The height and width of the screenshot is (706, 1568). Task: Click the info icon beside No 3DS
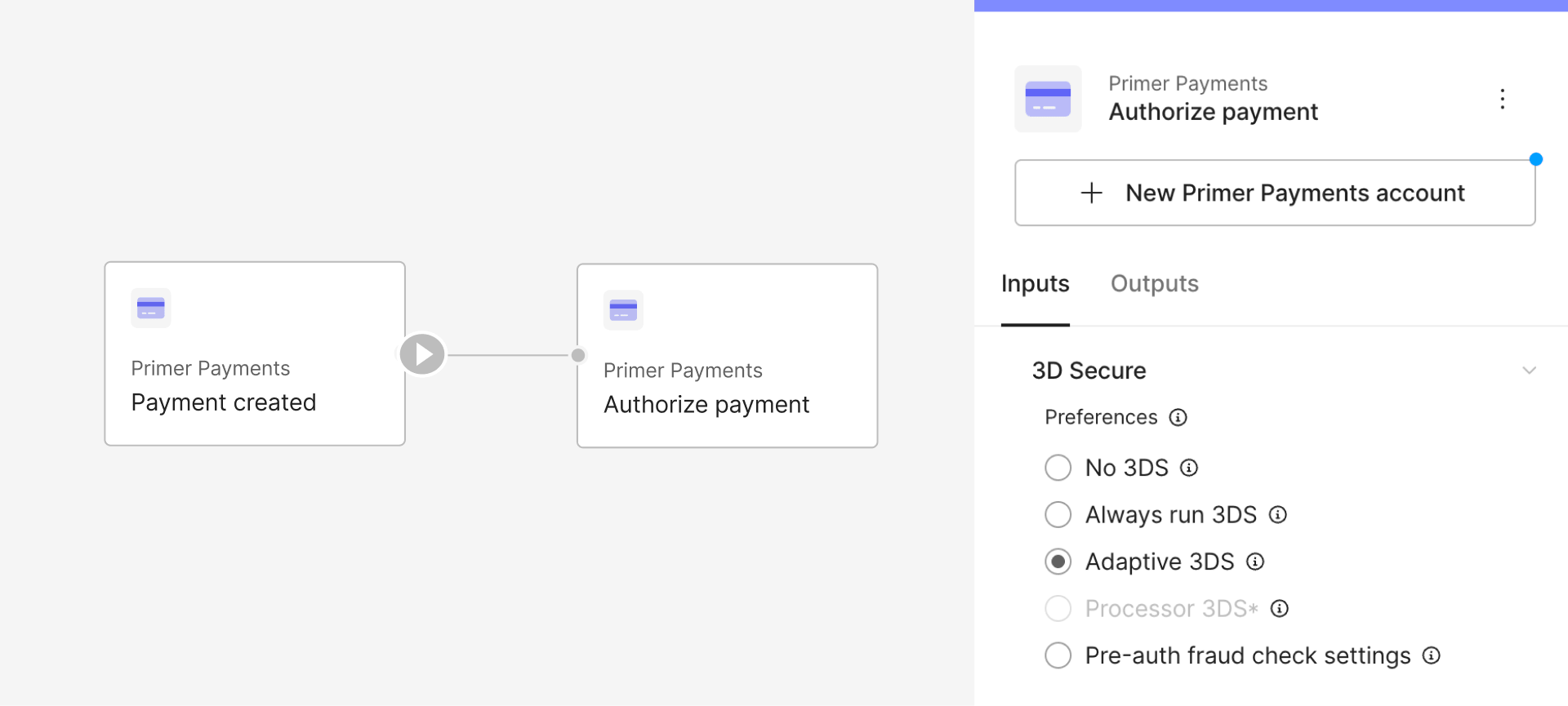tap(1189, 468)
